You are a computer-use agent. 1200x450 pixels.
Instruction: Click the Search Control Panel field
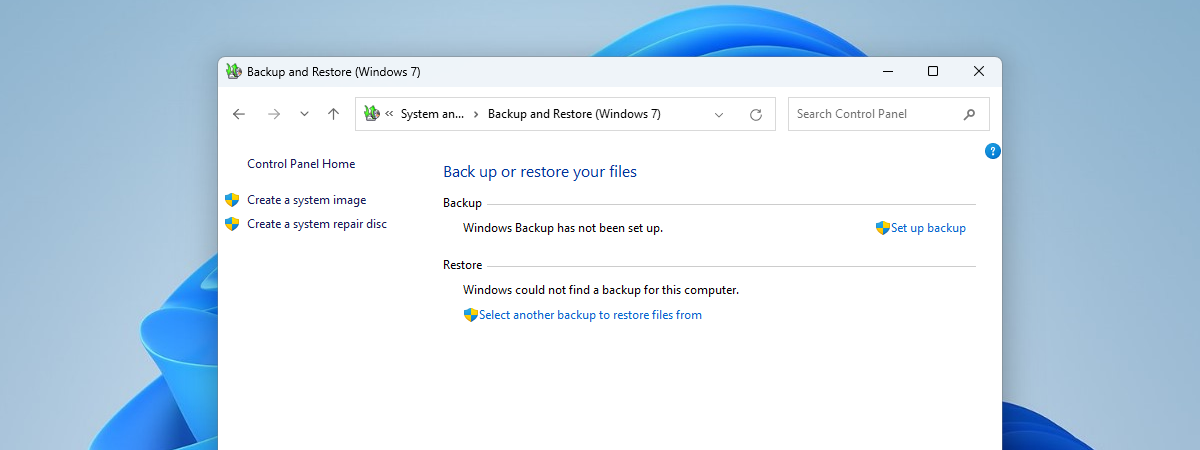tap(889, 114)
